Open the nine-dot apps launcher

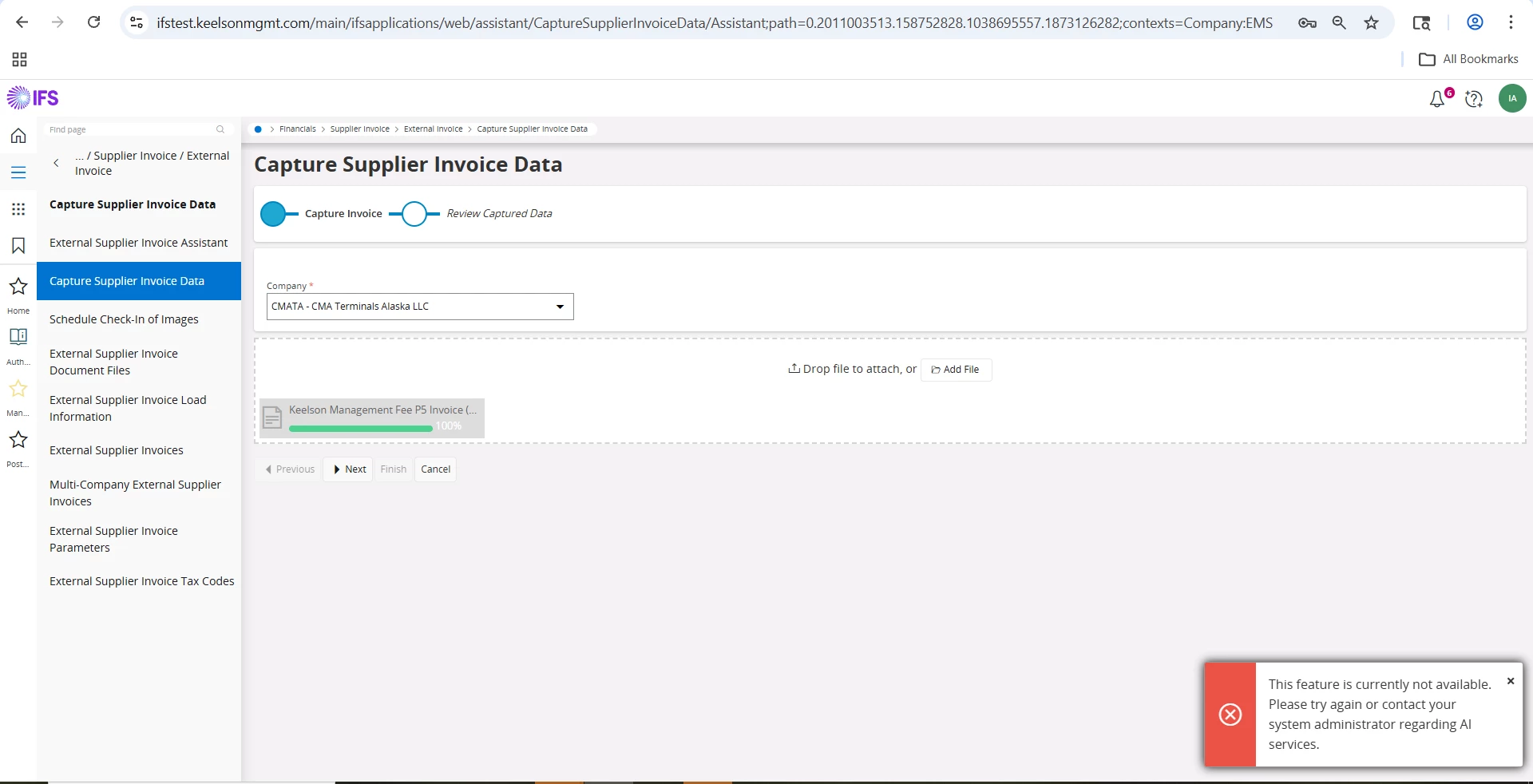[18, 209]
